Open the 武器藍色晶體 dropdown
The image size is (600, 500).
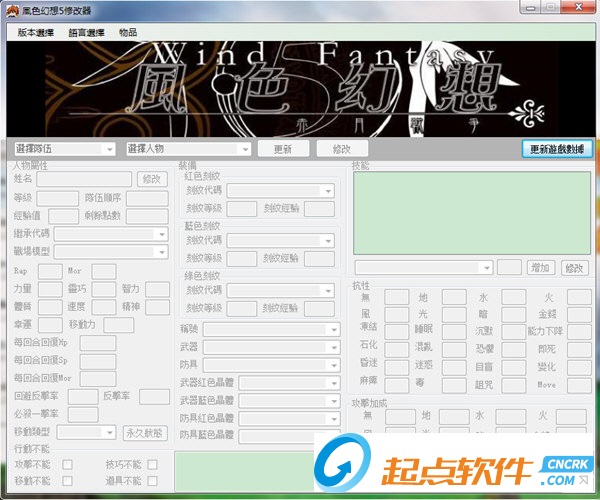coord(289,401)
